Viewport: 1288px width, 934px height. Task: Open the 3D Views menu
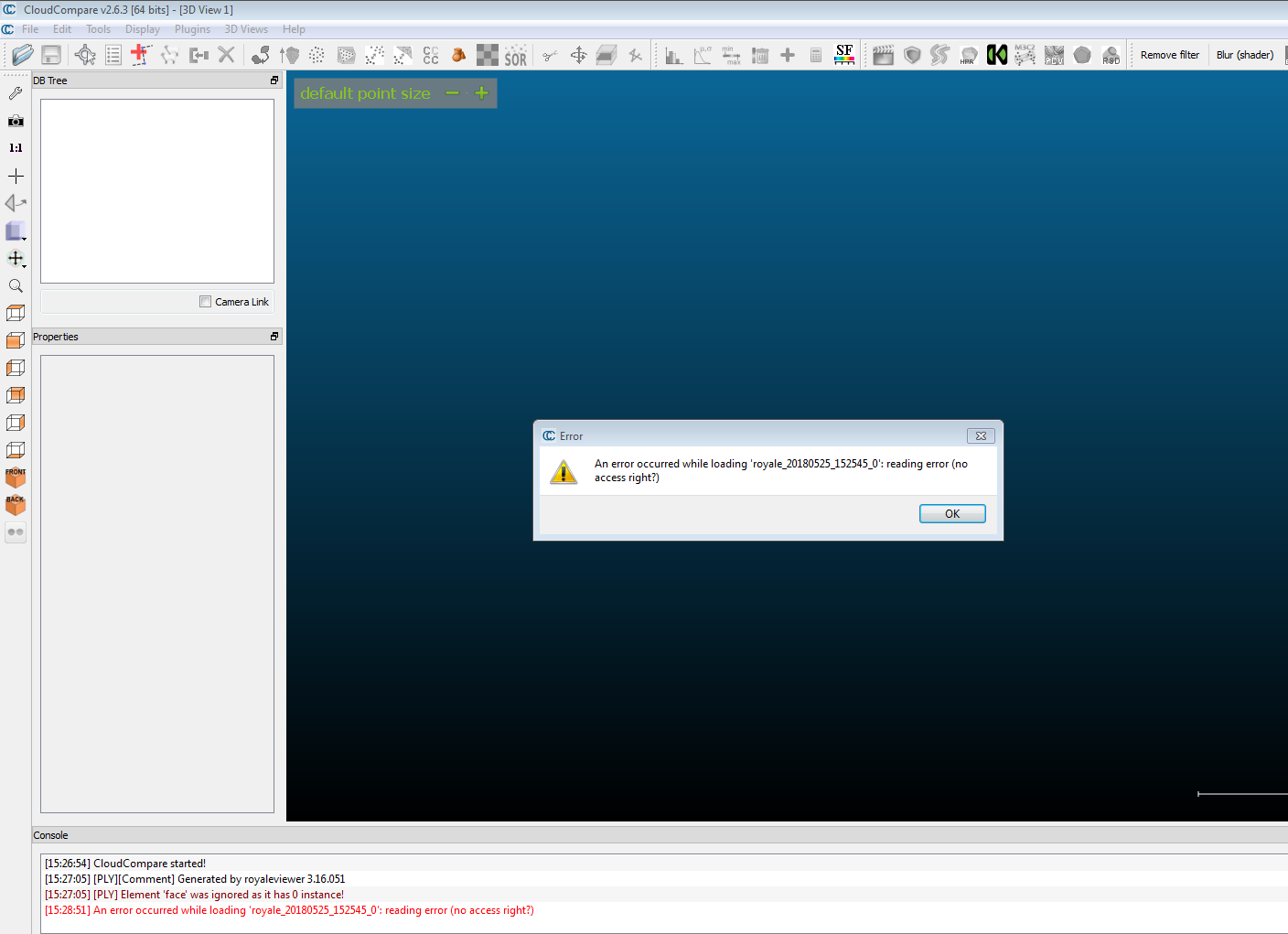(x=246, y=29)
